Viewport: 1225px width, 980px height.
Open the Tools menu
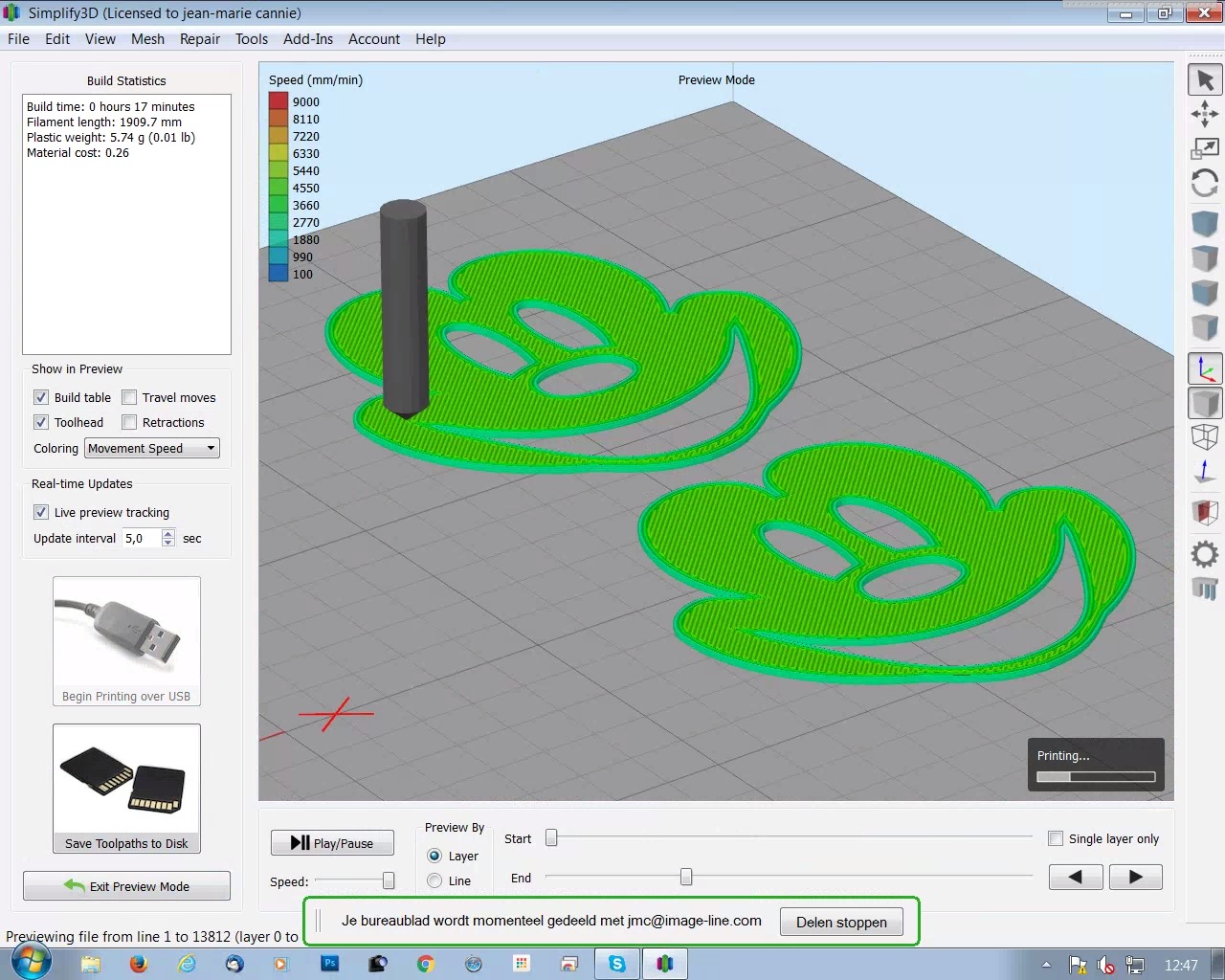point(252,39)
